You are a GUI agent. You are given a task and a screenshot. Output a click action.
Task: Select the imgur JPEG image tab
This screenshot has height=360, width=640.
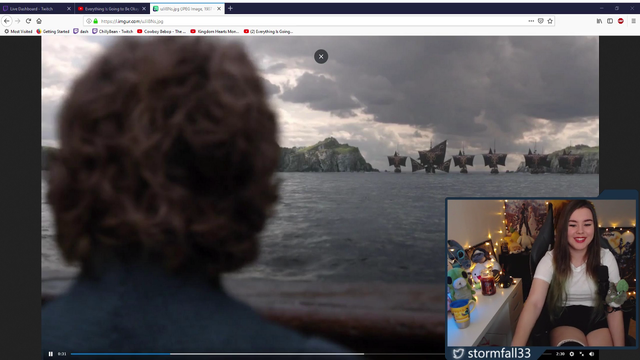click(x=187, y=9)
